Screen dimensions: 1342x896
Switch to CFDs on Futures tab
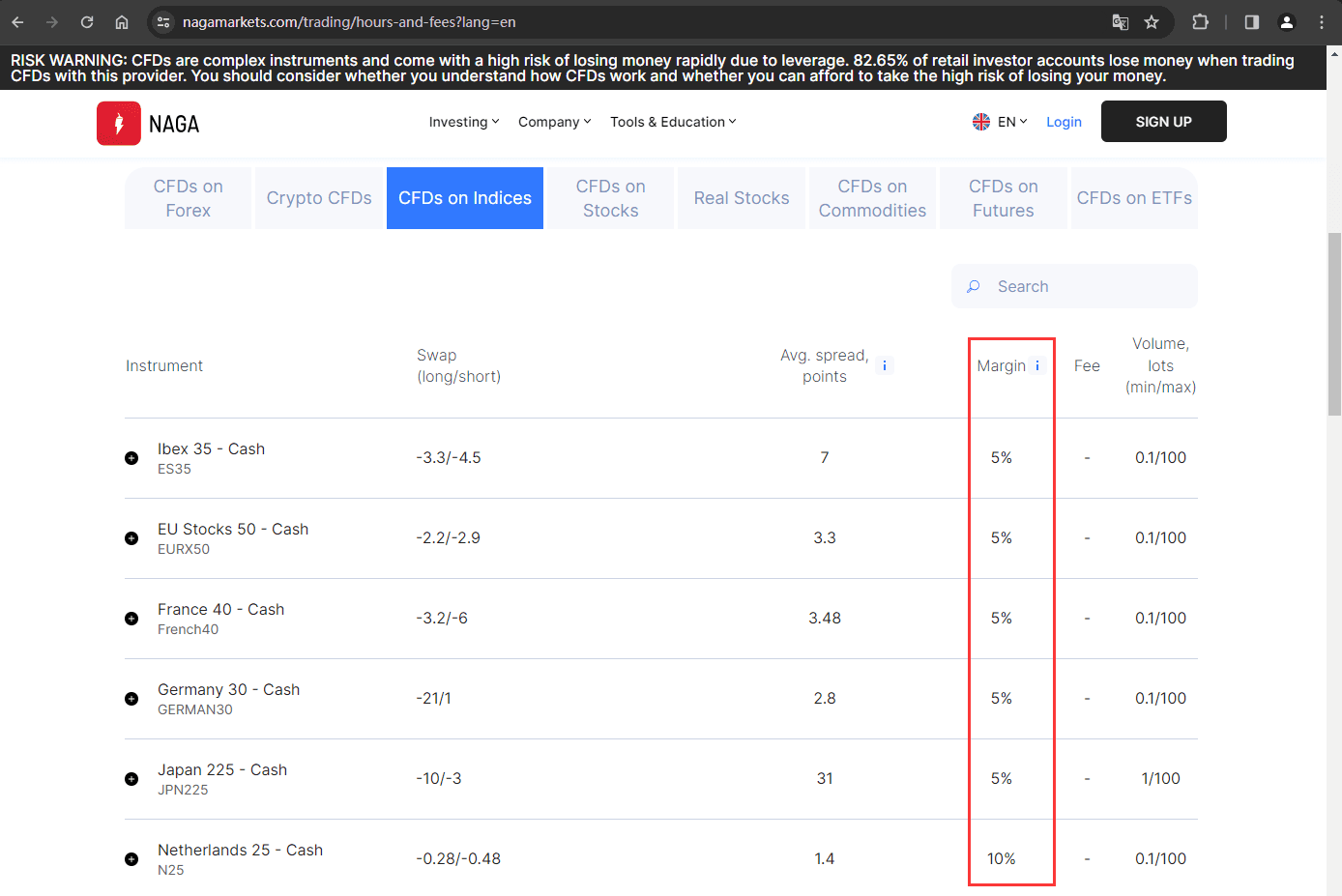[x=1004, y=198]
